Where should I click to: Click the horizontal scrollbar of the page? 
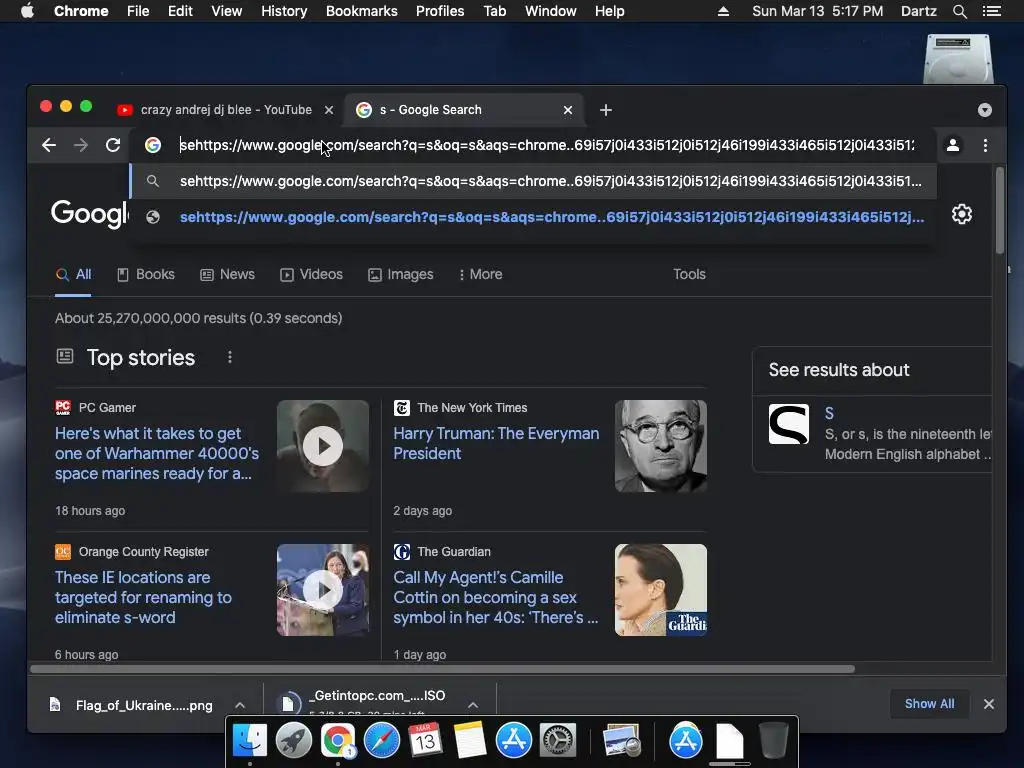(442, 669)
